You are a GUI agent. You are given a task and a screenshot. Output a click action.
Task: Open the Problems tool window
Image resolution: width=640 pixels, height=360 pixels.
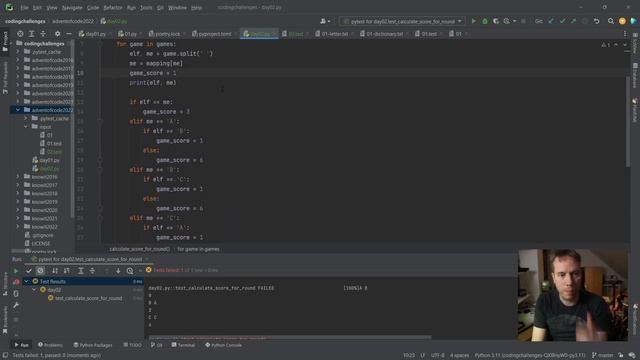tap(50, 345)
